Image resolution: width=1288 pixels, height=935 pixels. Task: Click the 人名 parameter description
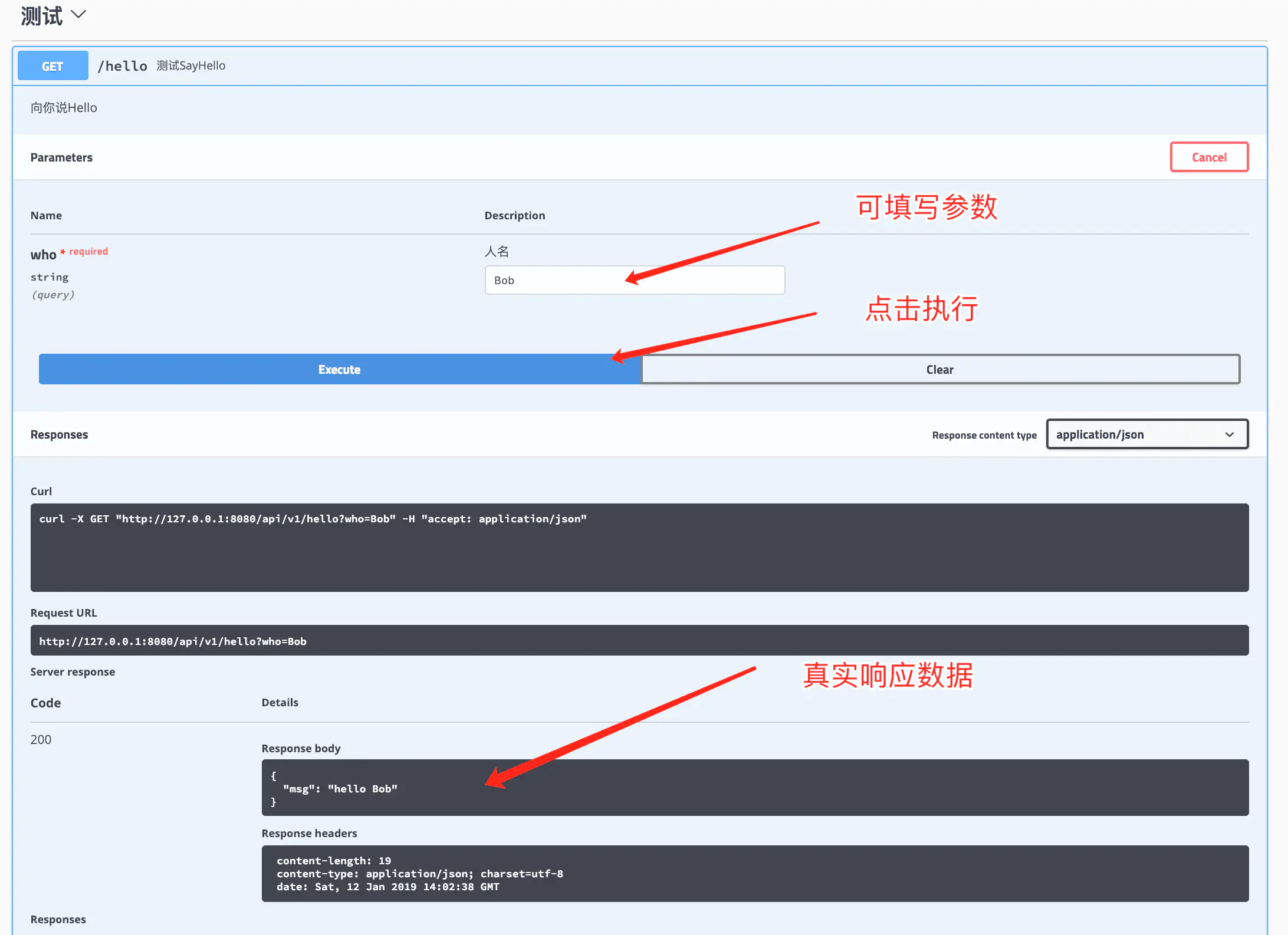497,252
